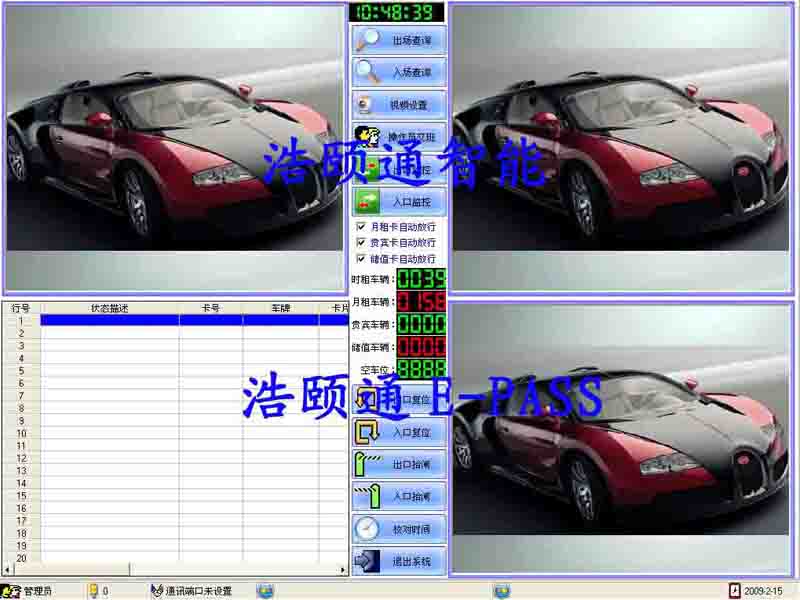Toggle the 储值卡自动放行 checkbox
Image resolution: width=800 pixels, height=600 pixels.
361,259
